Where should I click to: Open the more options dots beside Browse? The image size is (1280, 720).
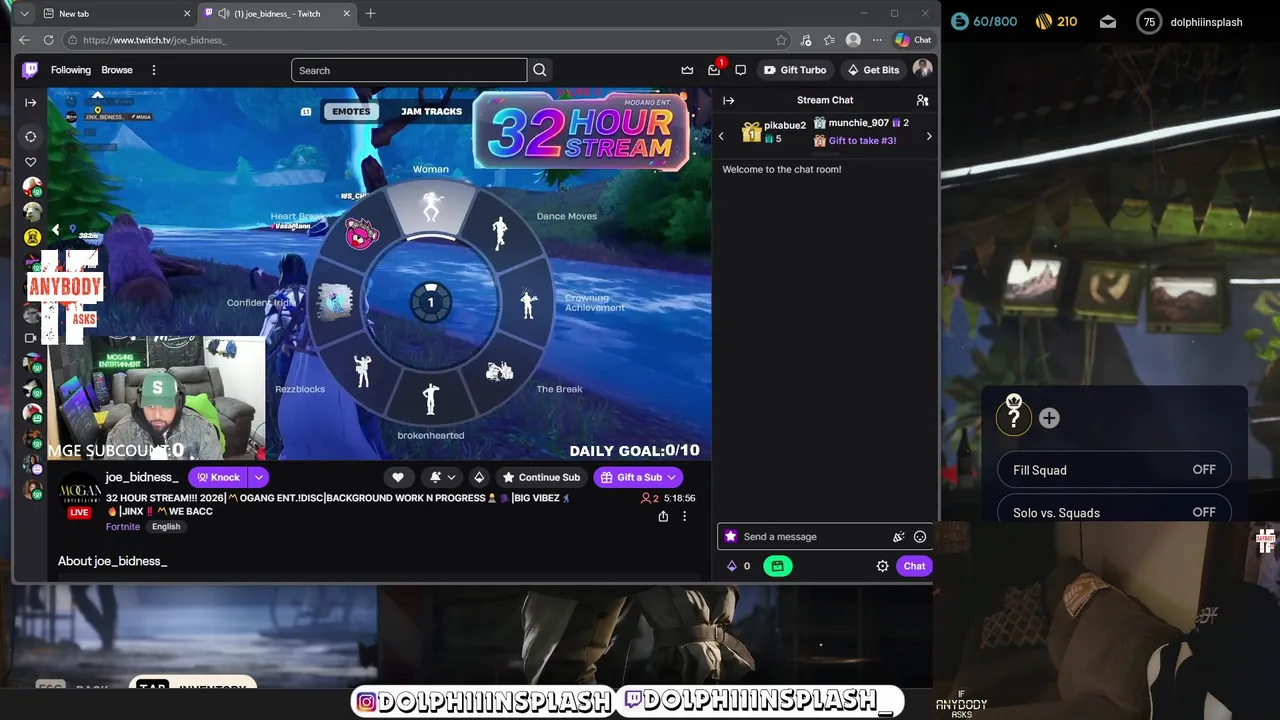pos(154,70)
